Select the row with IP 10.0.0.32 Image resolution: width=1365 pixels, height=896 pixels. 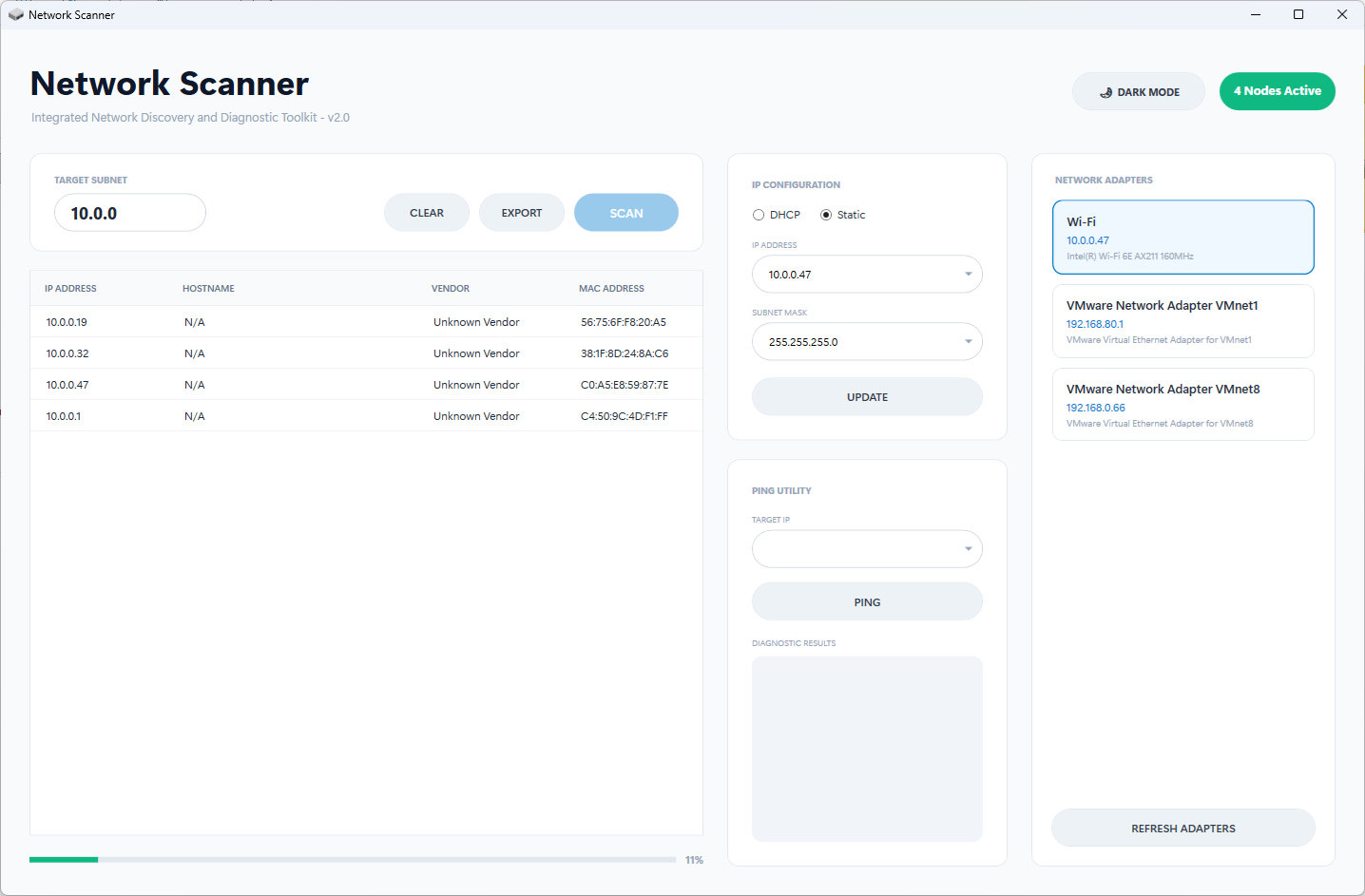(x=366, y=353)
